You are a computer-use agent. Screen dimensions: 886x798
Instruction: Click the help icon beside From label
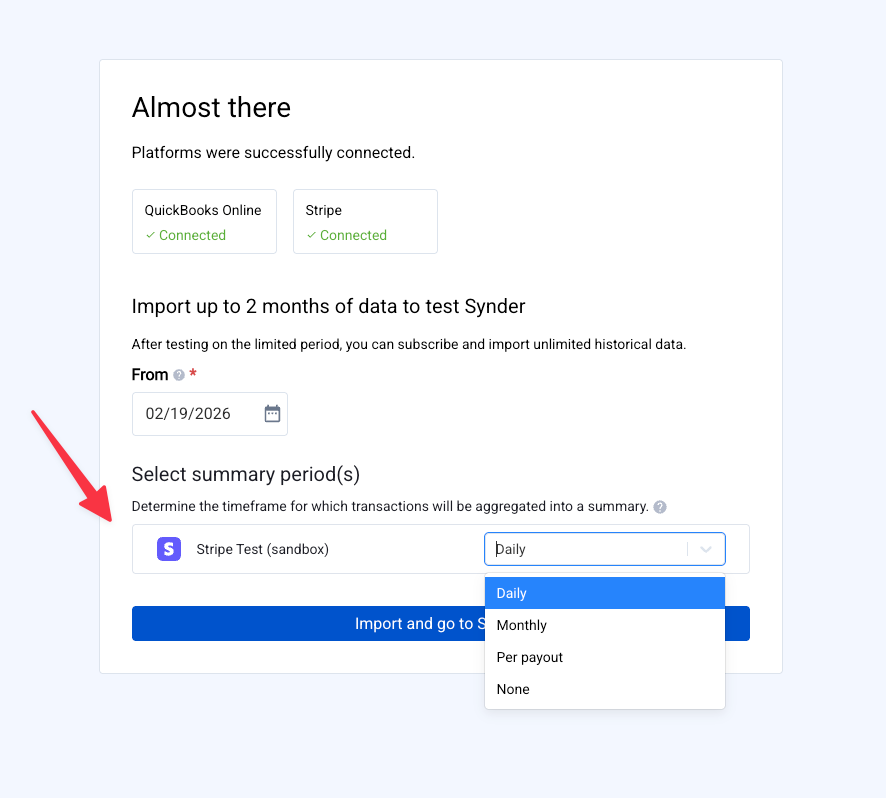click(x=179, y=375)
